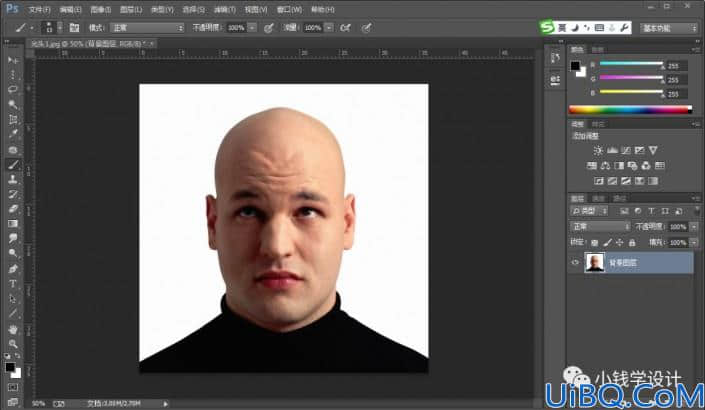Click the red channel slider in Color panel
This screenshot has width=705, height=410.
[x=631, y=63]
